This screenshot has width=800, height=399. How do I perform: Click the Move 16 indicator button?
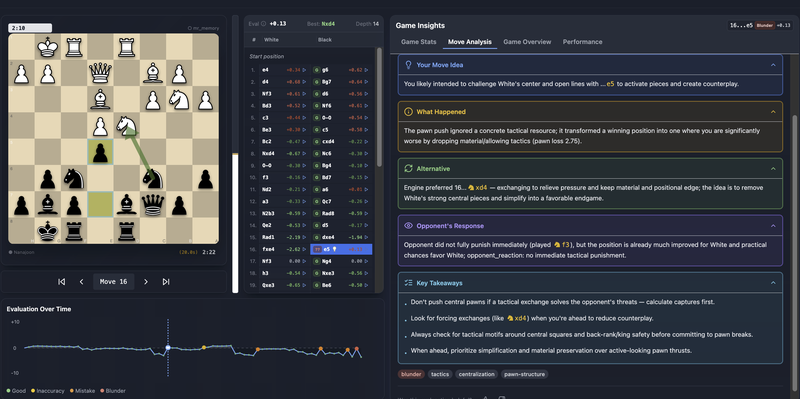coord(114,282)
